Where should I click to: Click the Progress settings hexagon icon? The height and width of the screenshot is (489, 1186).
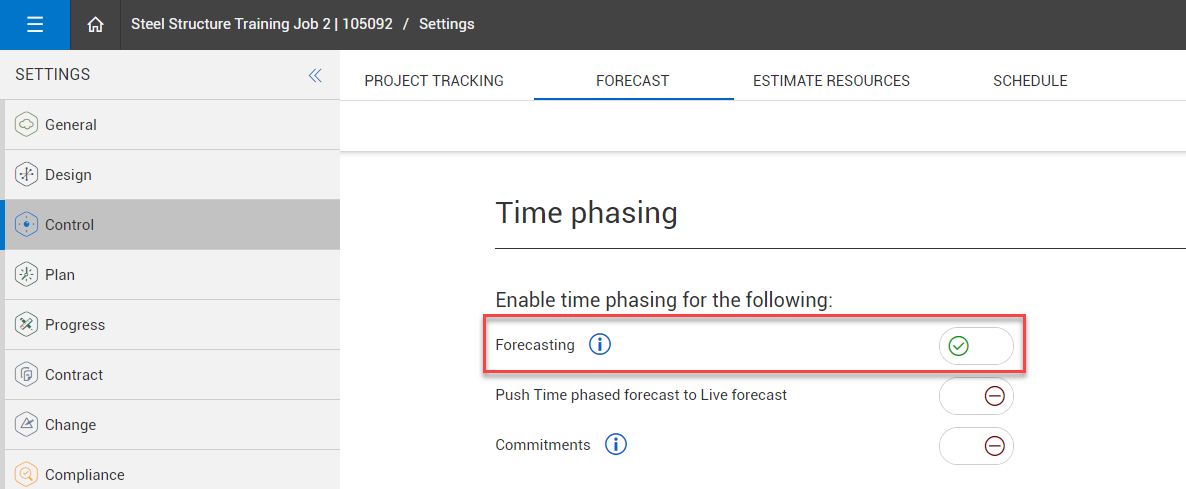click(x=27, y=325)
